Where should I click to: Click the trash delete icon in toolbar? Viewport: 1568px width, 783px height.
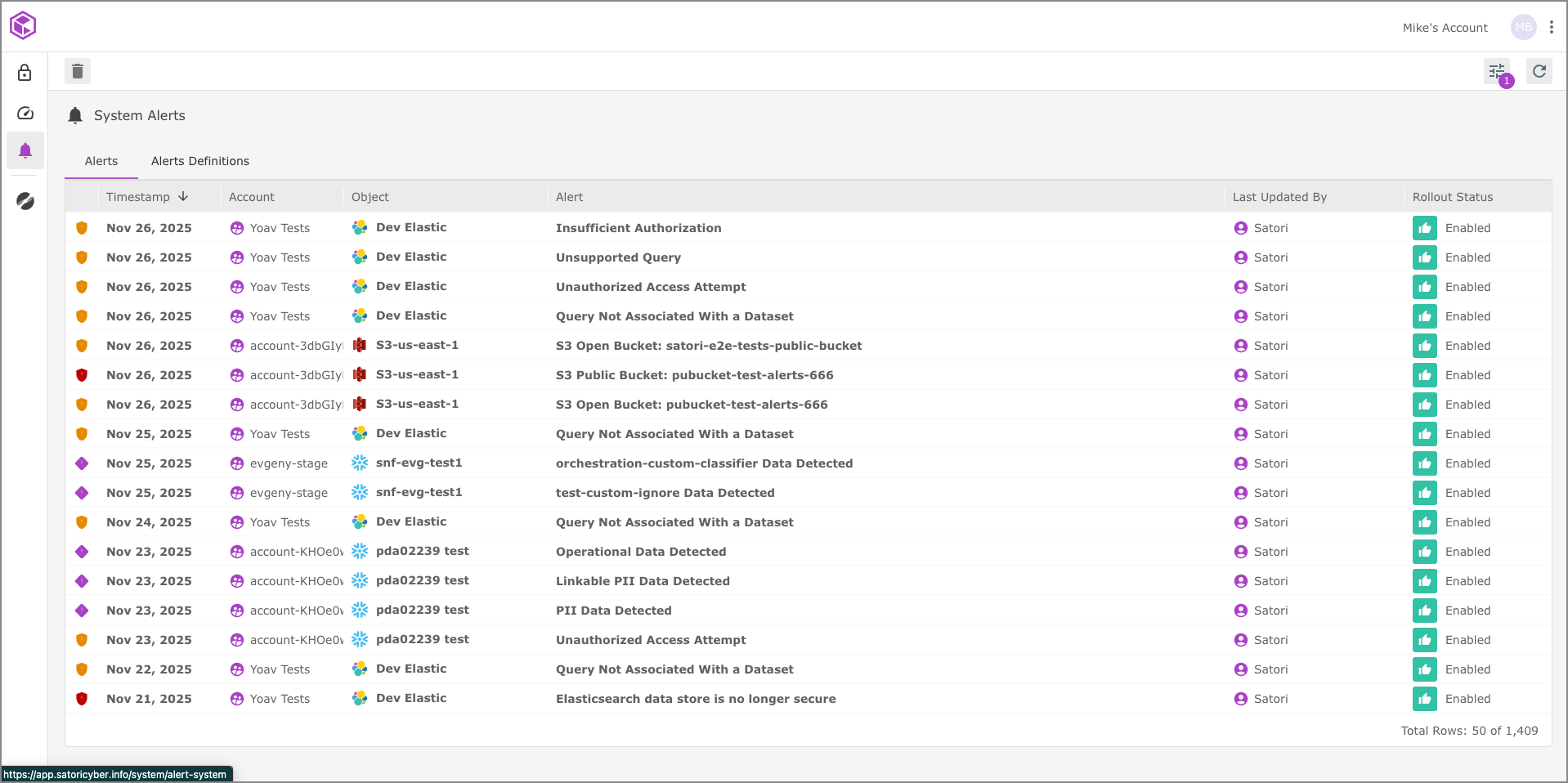78,71
